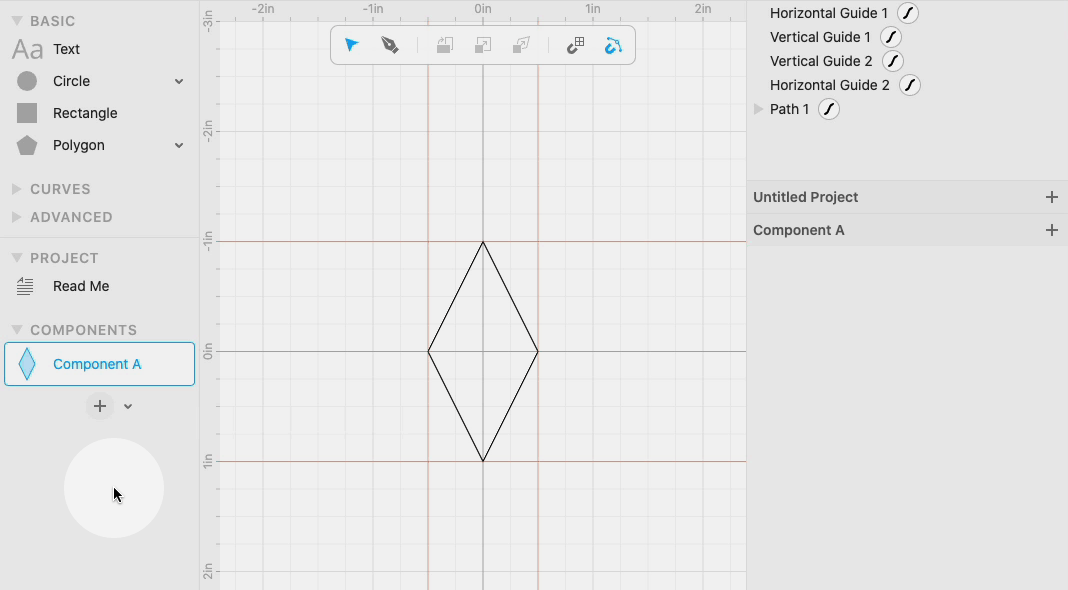Viewport: 1068px width, 590px height.
Task: Click the plus next to Component A header
Action: [x=1051, y=230]
